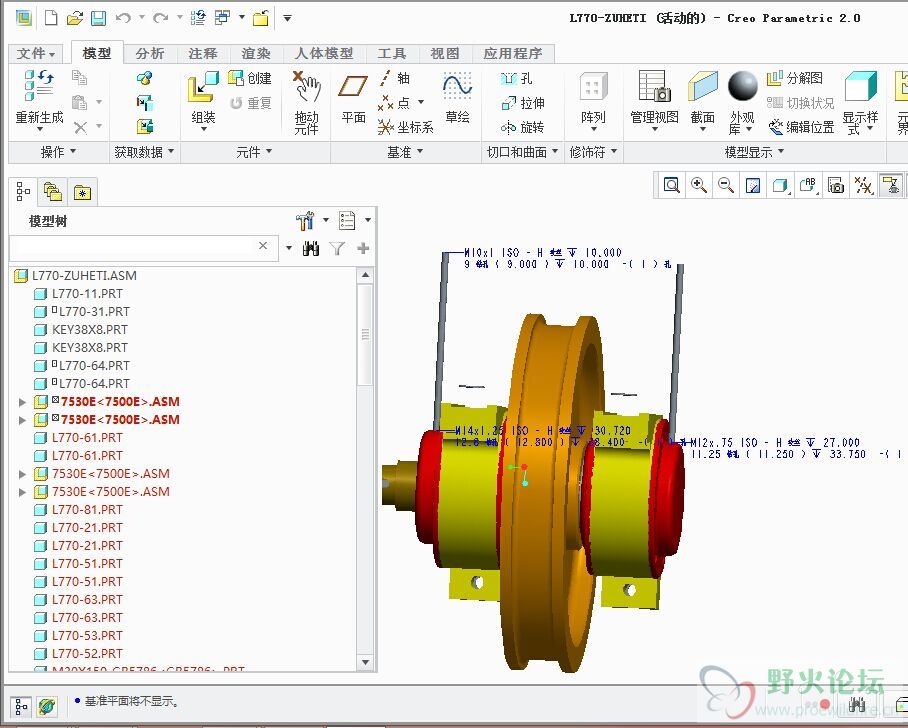Viewport: 908px width, 728px height.
Task: Click the Exploded View (分解图) button
Action: point(794,78)
